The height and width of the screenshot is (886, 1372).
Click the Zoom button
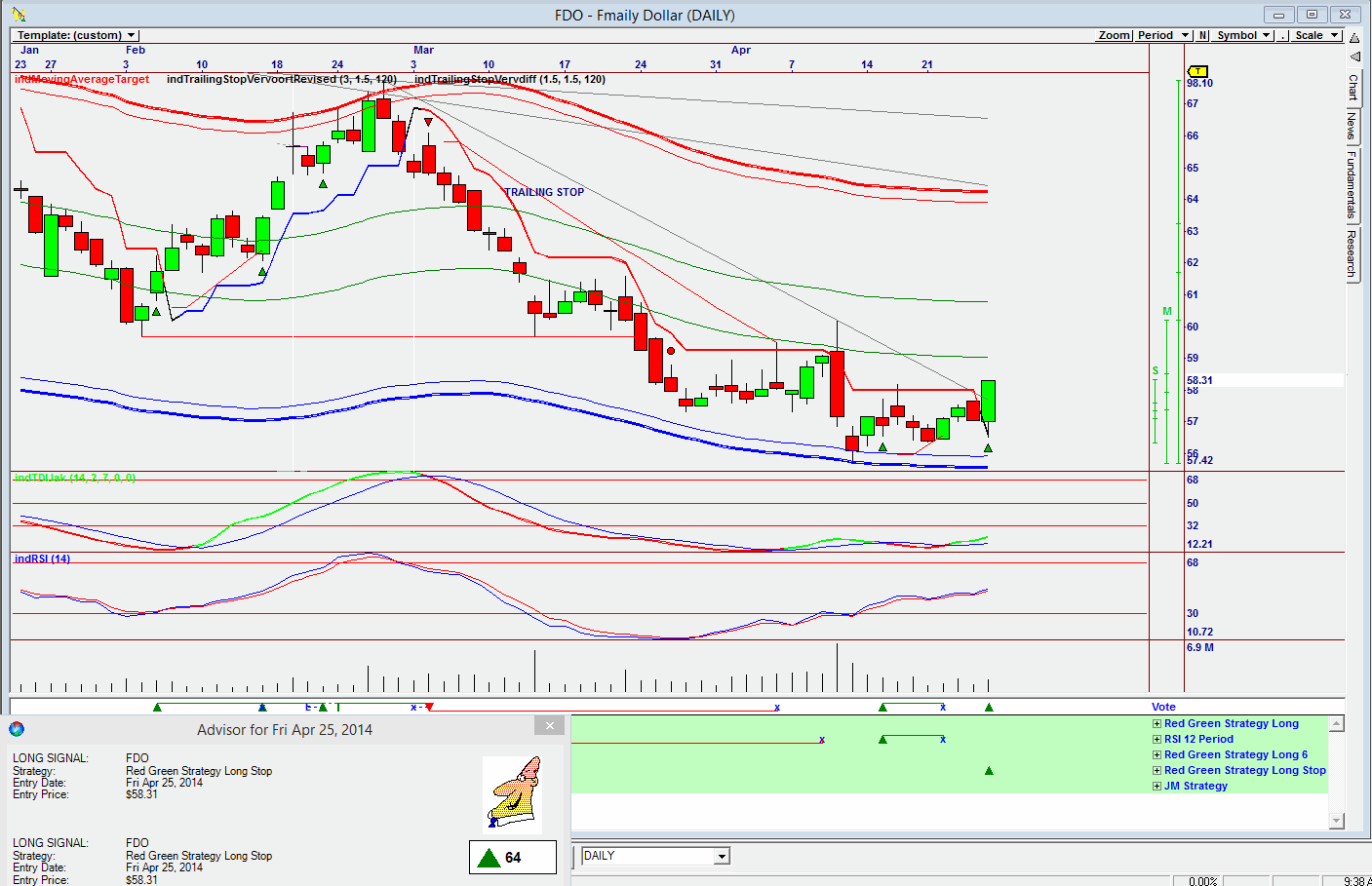click(1115, 35)
